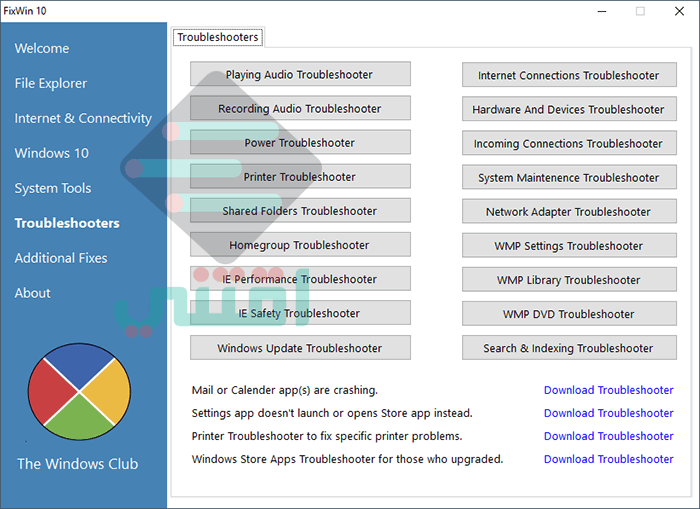Download Windows Store Apps troubleshooter
The height and width of the screenshot is (509, 700).
tap(608, 459)
